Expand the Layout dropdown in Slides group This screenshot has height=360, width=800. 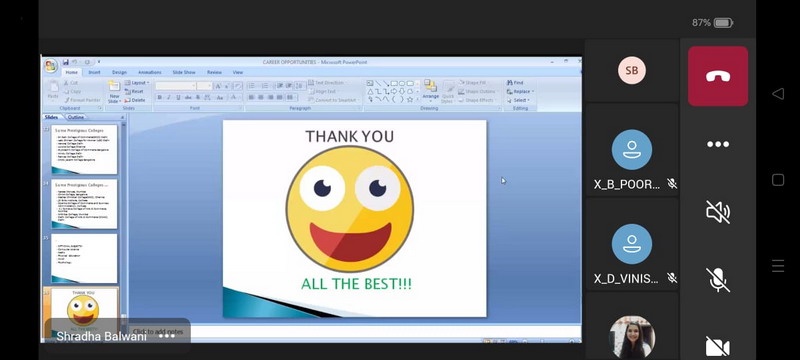137,83
